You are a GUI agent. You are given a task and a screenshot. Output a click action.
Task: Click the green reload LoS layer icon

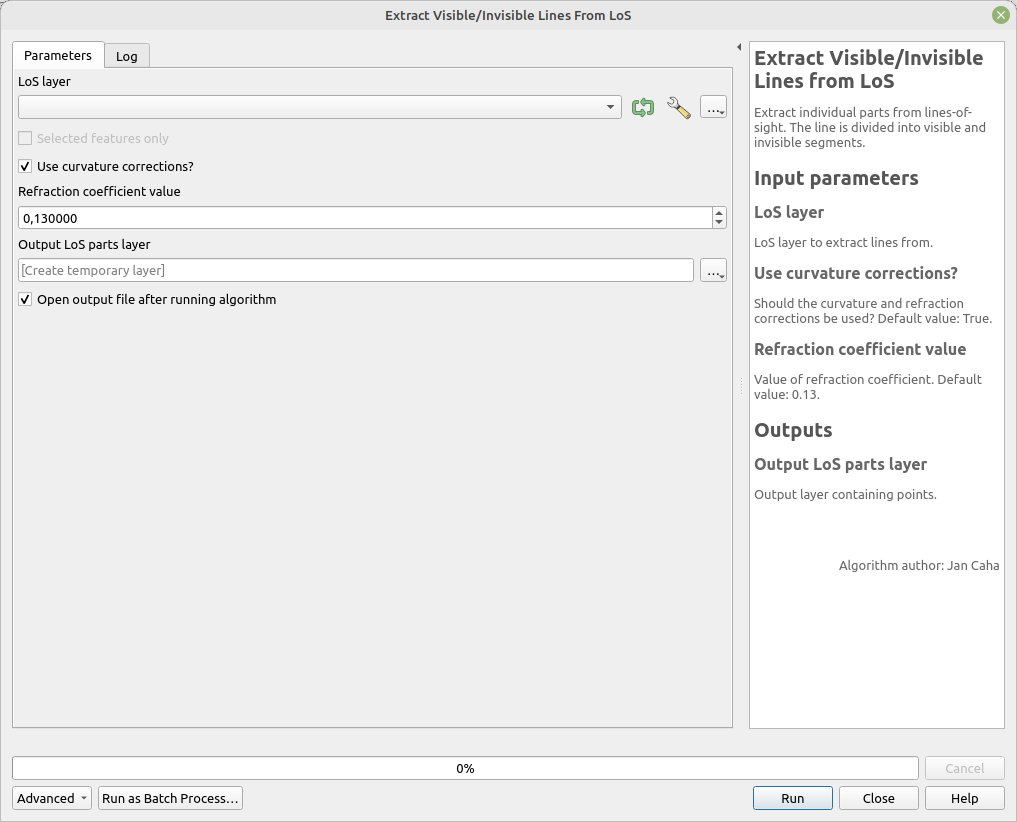643,107
